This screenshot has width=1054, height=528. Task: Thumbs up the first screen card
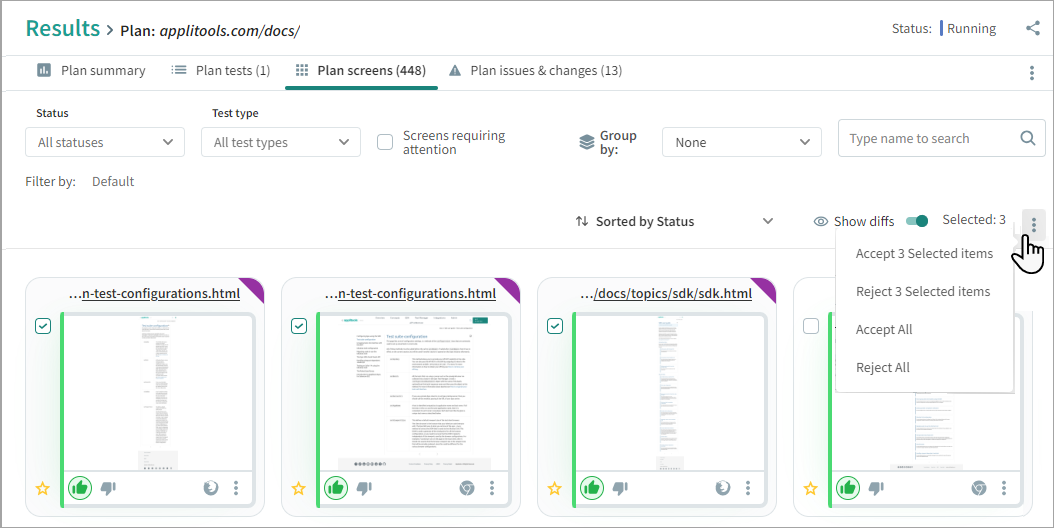[x=80, y=488]
